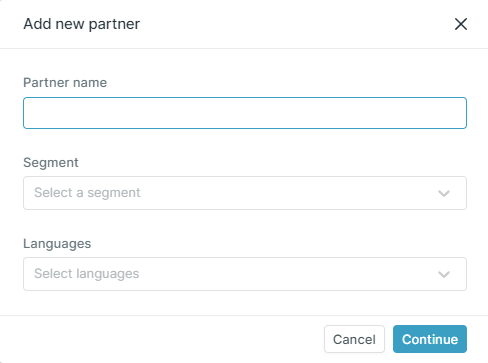Expand language options via down arrow
Screen dimensions: 488x363
click(444, 274)
